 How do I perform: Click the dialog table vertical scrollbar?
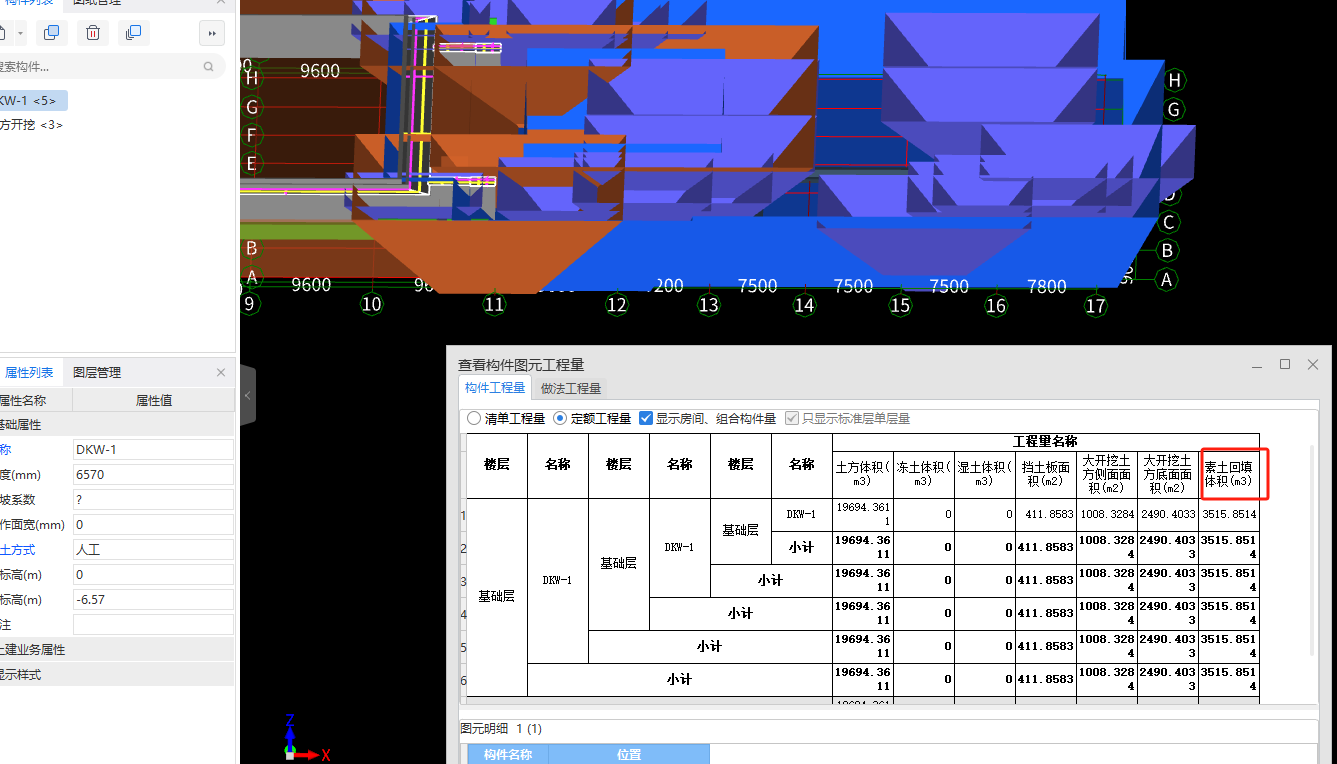[x=1313, y=550]
